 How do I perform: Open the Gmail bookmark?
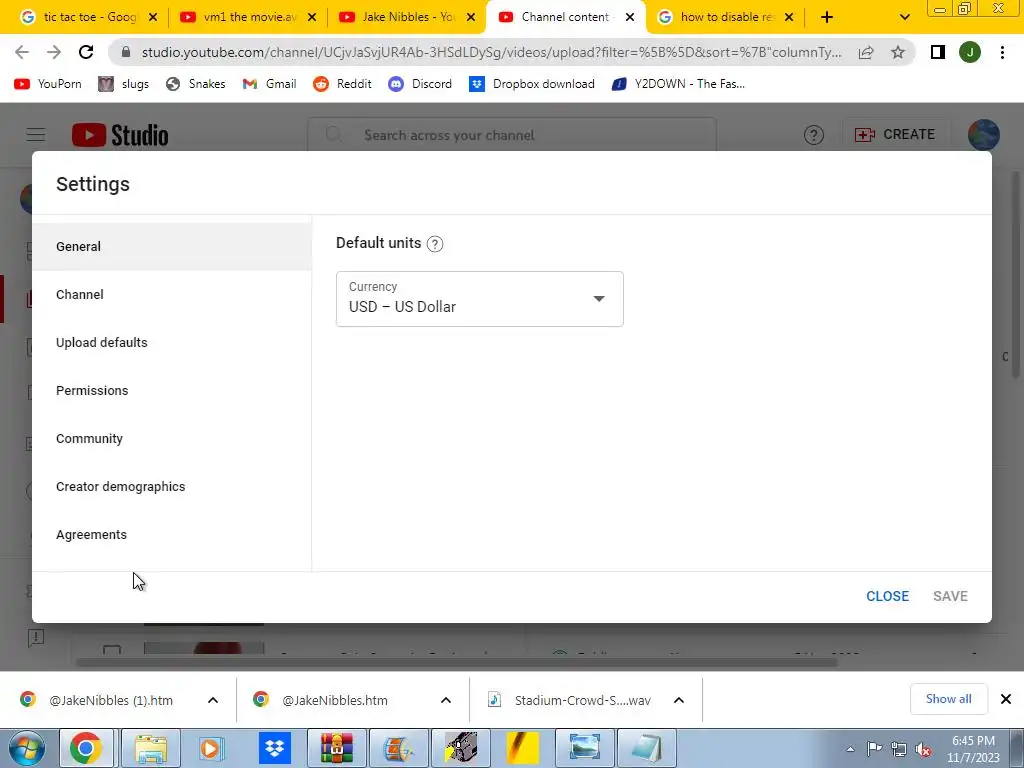[269, 84]
